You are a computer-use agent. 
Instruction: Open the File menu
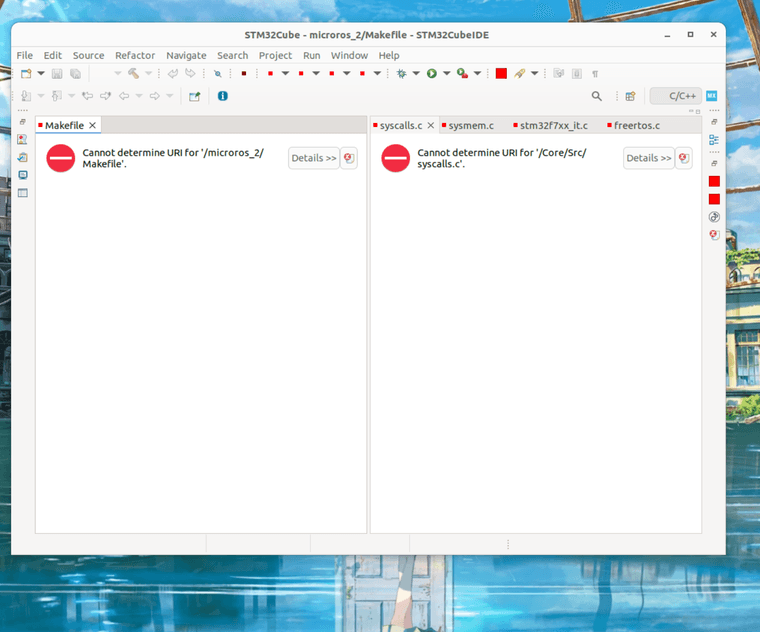(25, 55)
